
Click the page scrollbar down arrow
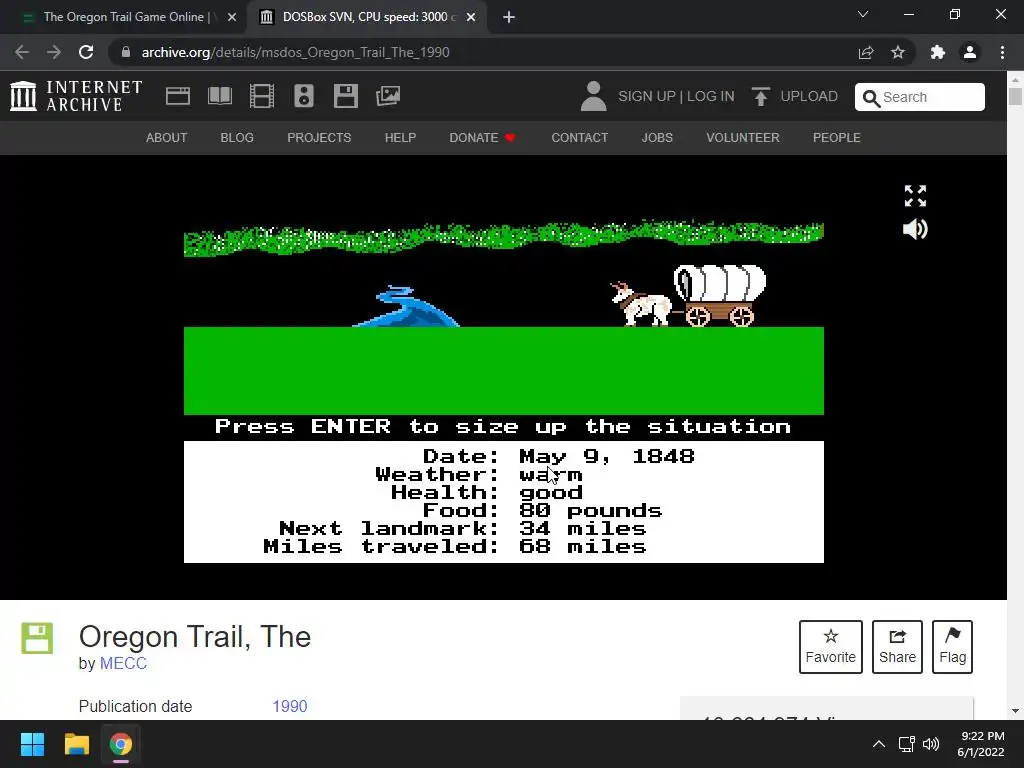click(1015, 711)
